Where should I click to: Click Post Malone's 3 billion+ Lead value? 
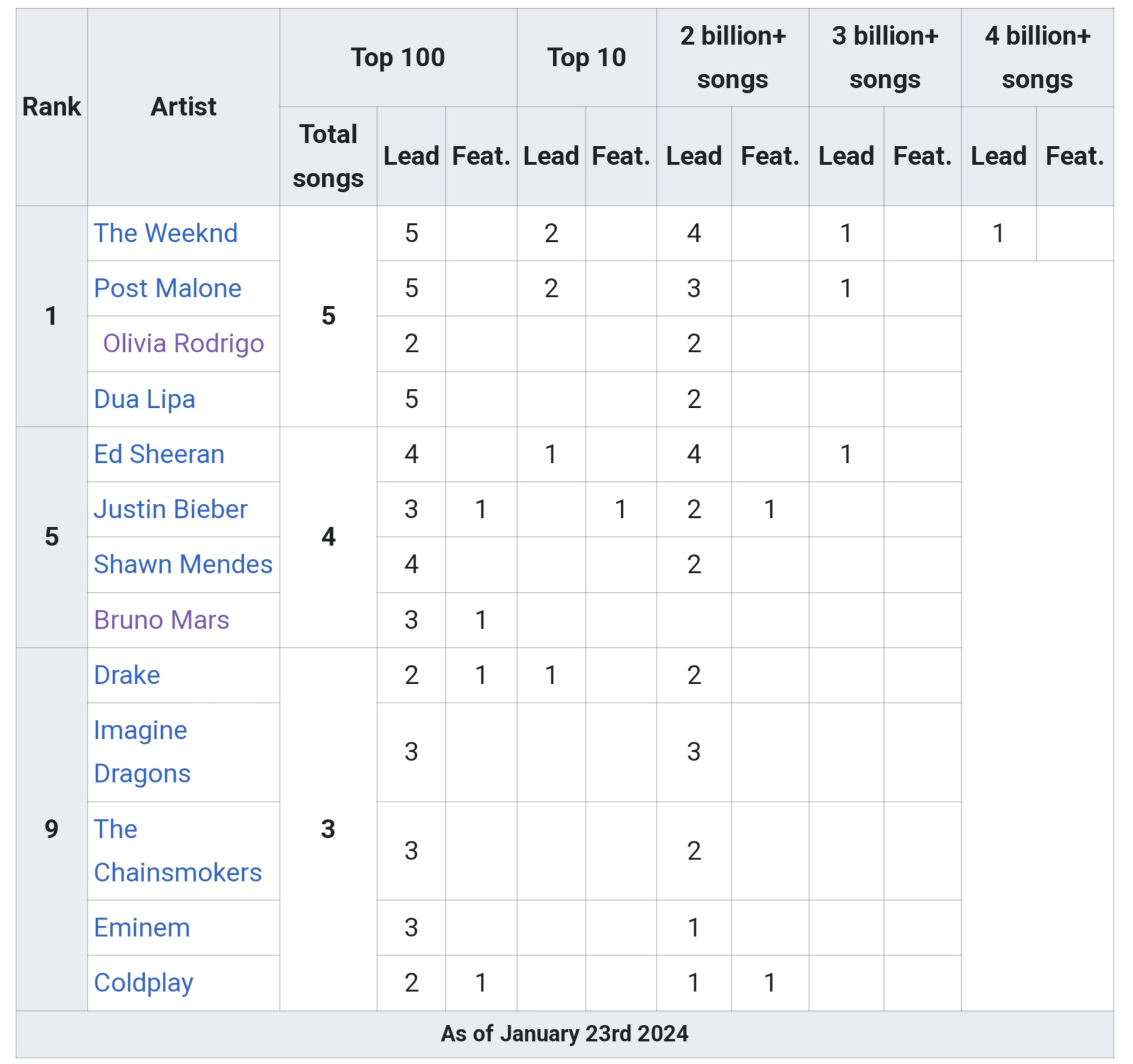(846, 288)
